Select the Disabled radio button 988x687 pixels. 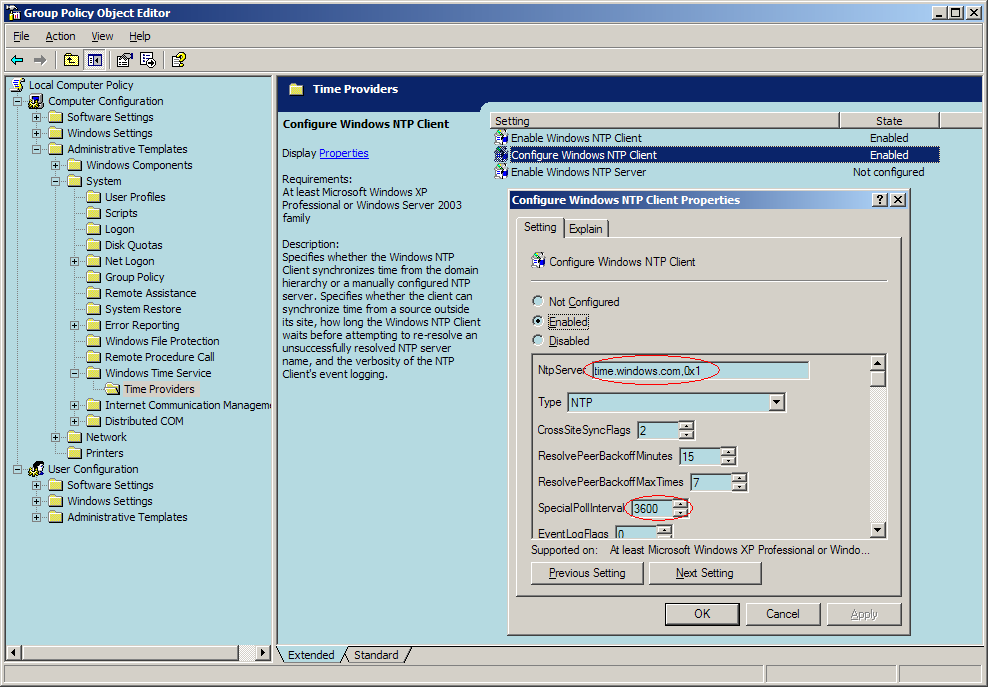538,340
